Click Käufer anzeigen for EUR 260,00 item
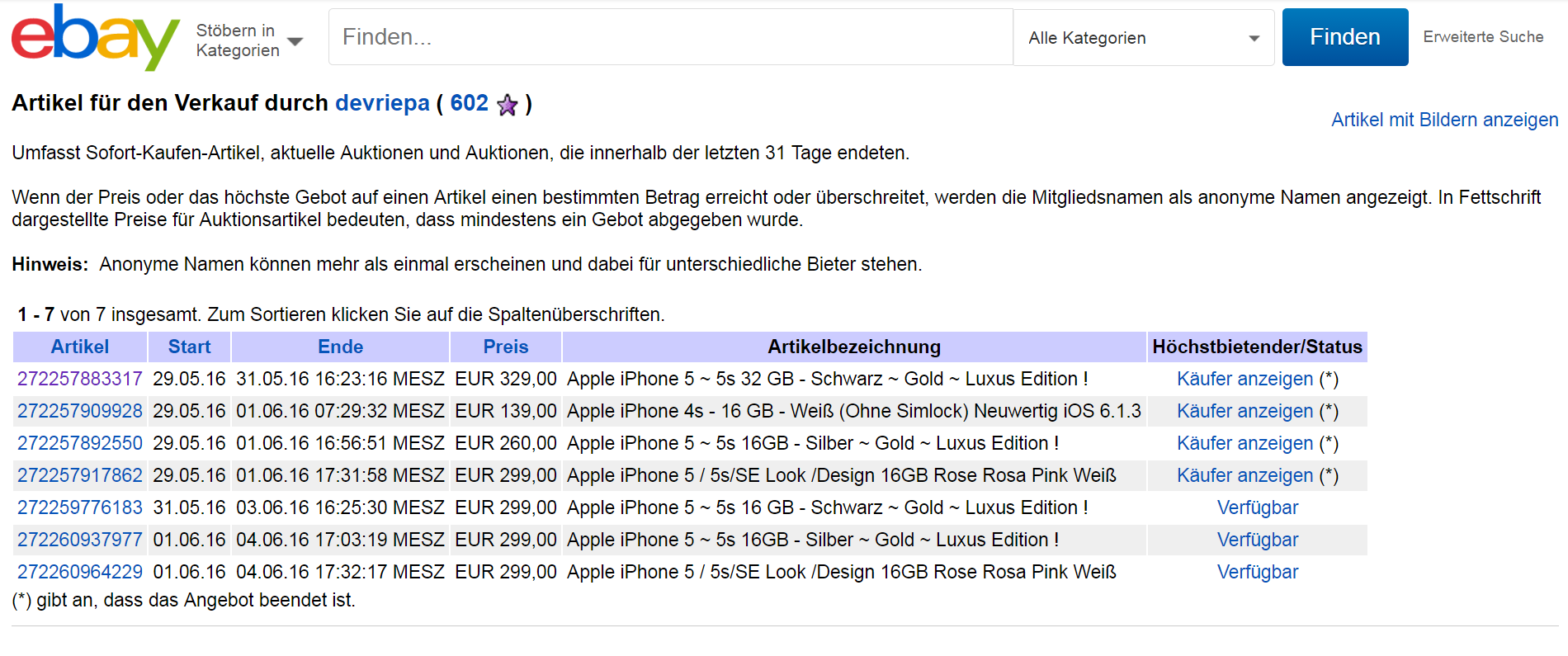 point(1244,443)
